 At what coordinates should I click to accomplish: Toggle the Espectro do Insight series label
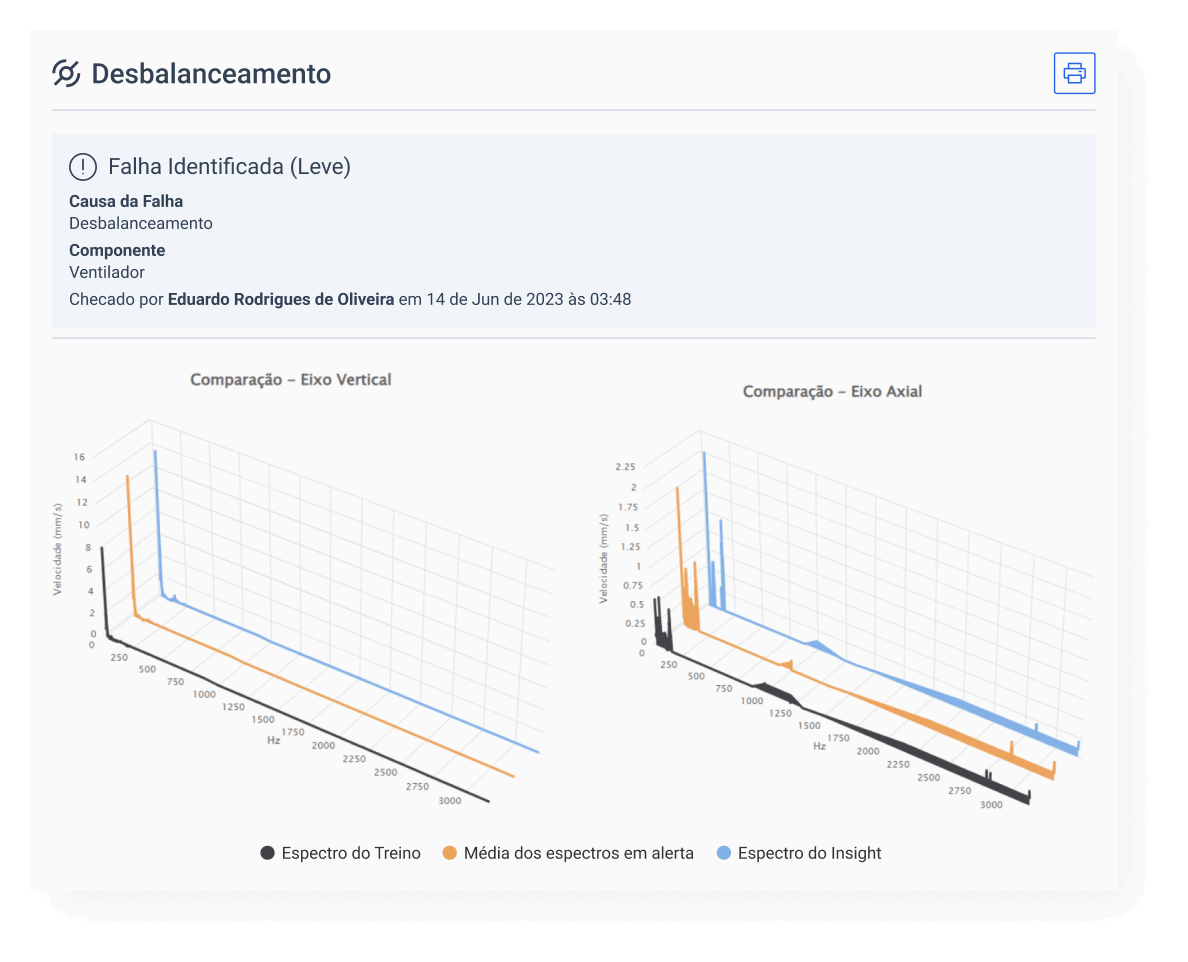(x=809, y=853)
